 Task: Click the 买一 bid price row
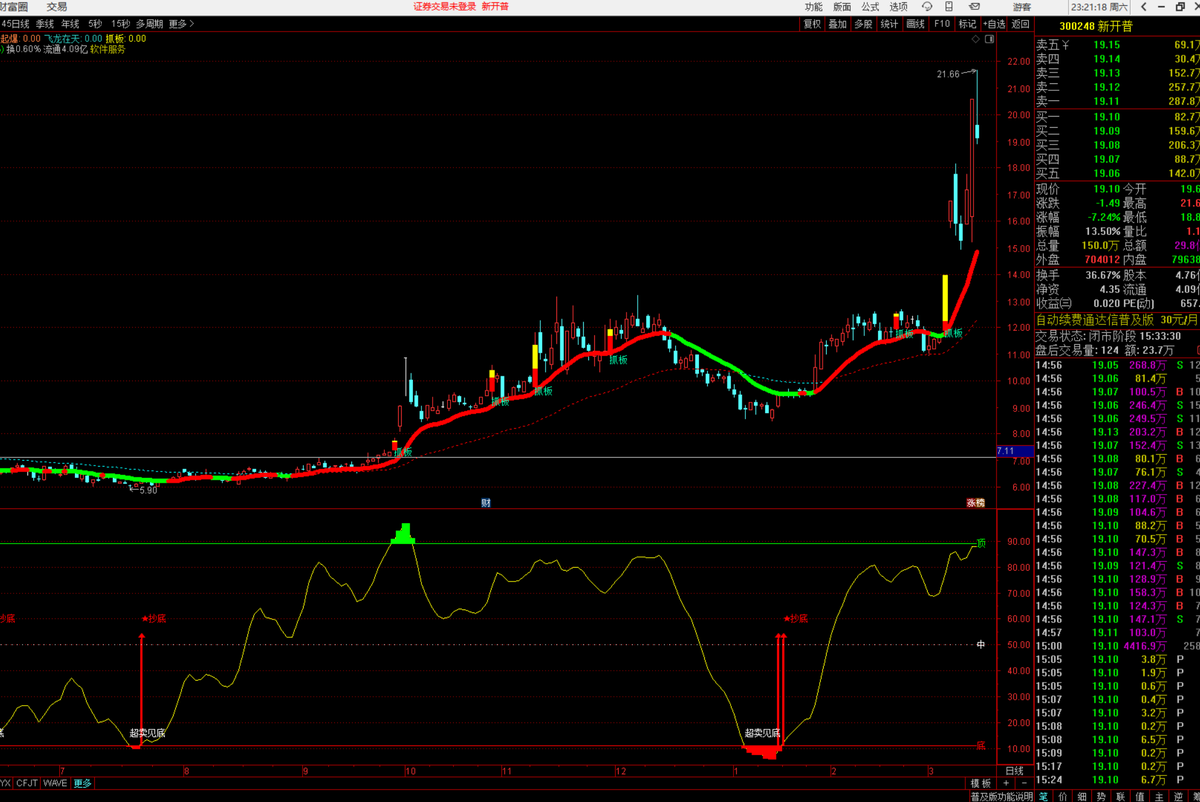tap(1117, 117)
